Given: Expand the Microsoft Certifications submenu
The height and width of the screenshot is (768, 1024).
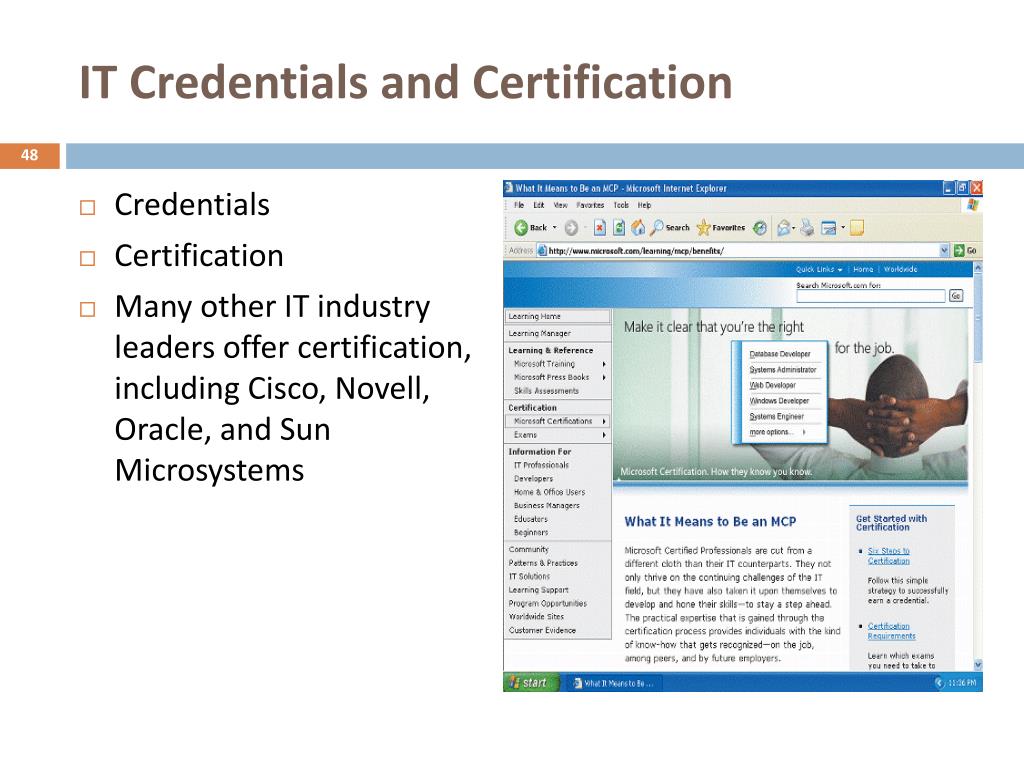Looking at the screenshot, I should 604,421.
